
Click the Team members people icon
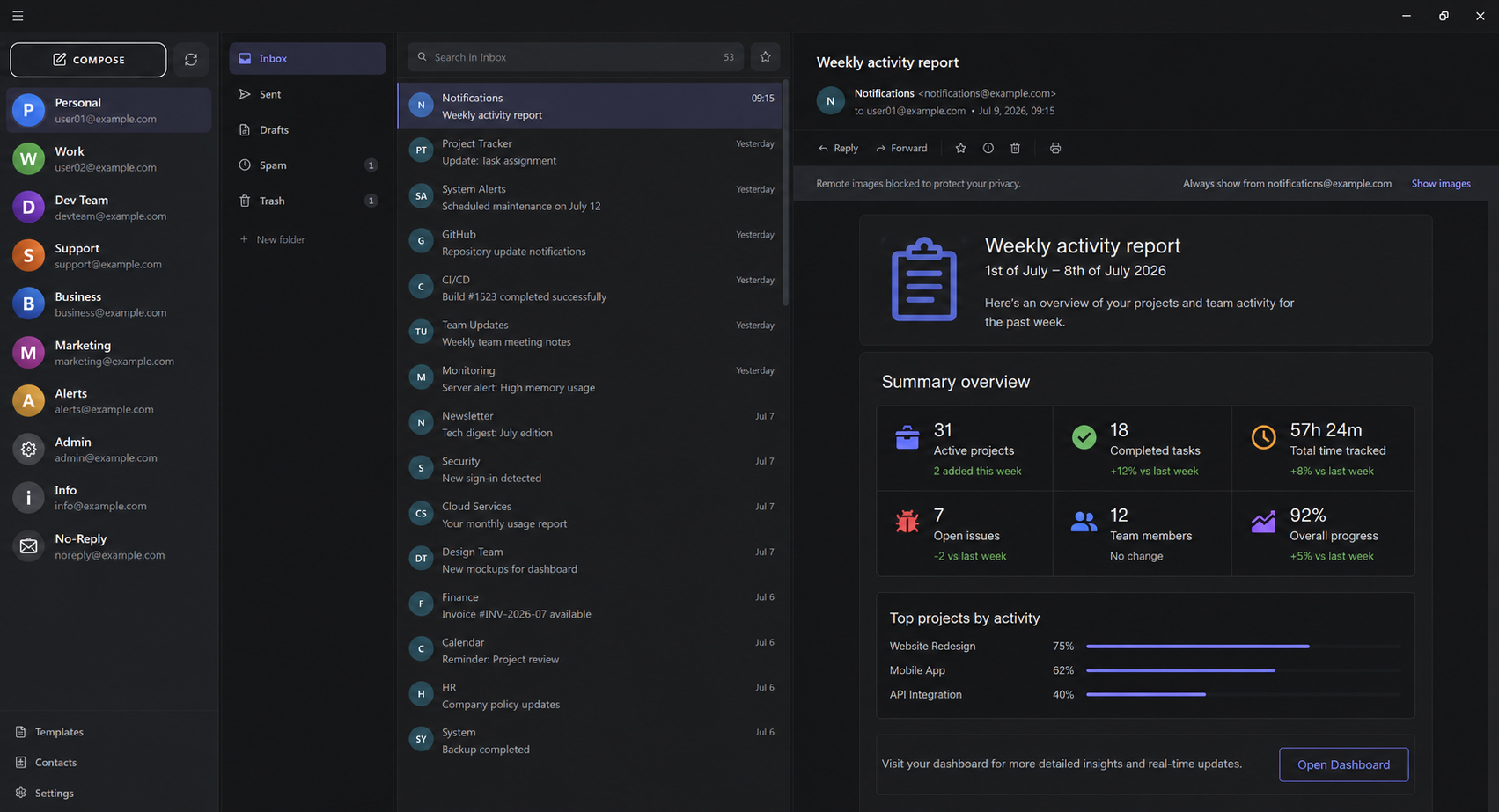(x=1084, y=522)
